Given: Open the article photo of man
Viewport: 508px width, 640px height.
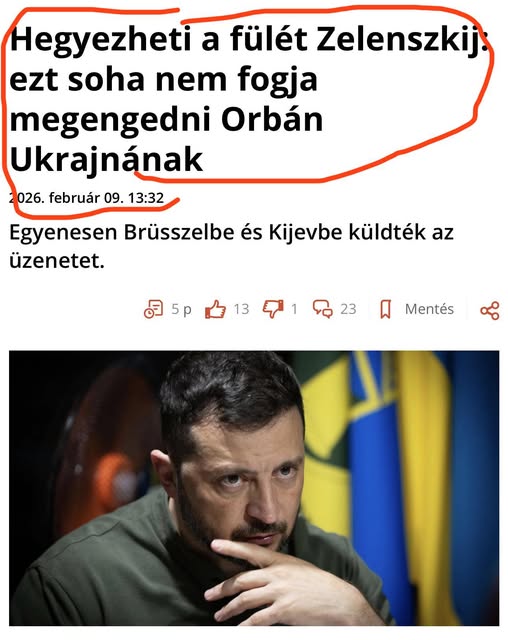Looking at the screenshot, I should pos(254,488).
